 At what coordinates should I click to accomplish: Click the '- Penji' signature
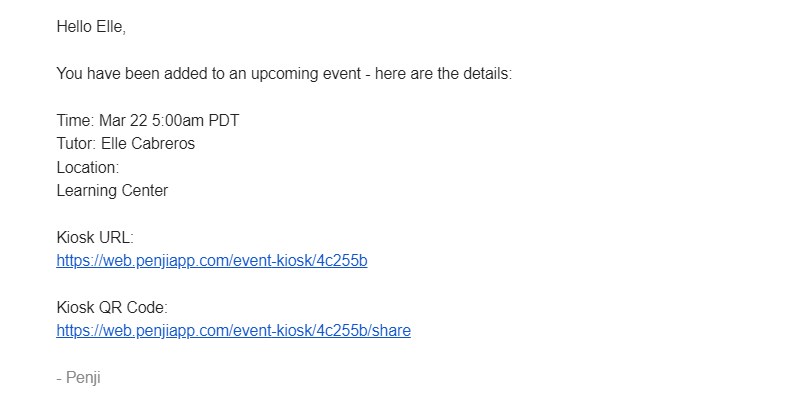click(79, 378)
